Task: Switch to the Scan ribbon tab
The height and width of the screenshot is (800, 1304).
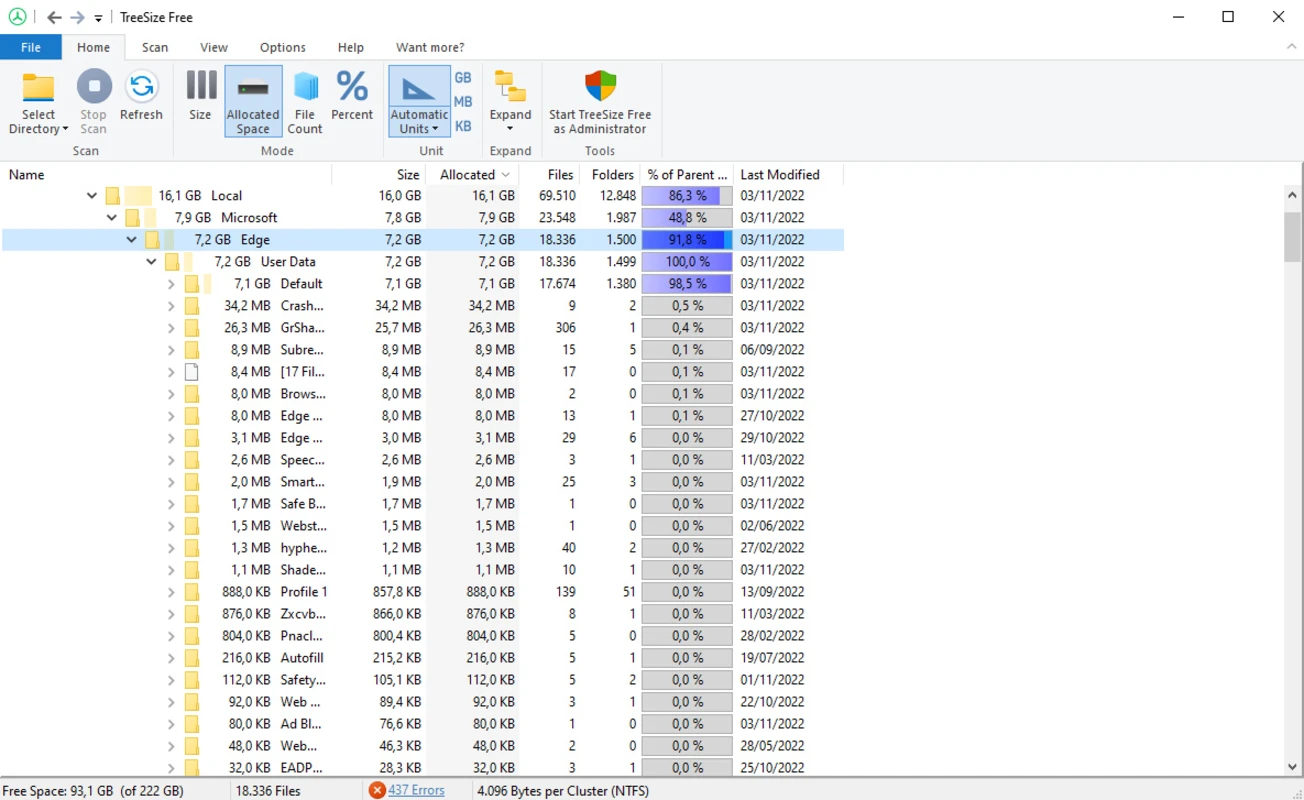Action: (154, 47)
